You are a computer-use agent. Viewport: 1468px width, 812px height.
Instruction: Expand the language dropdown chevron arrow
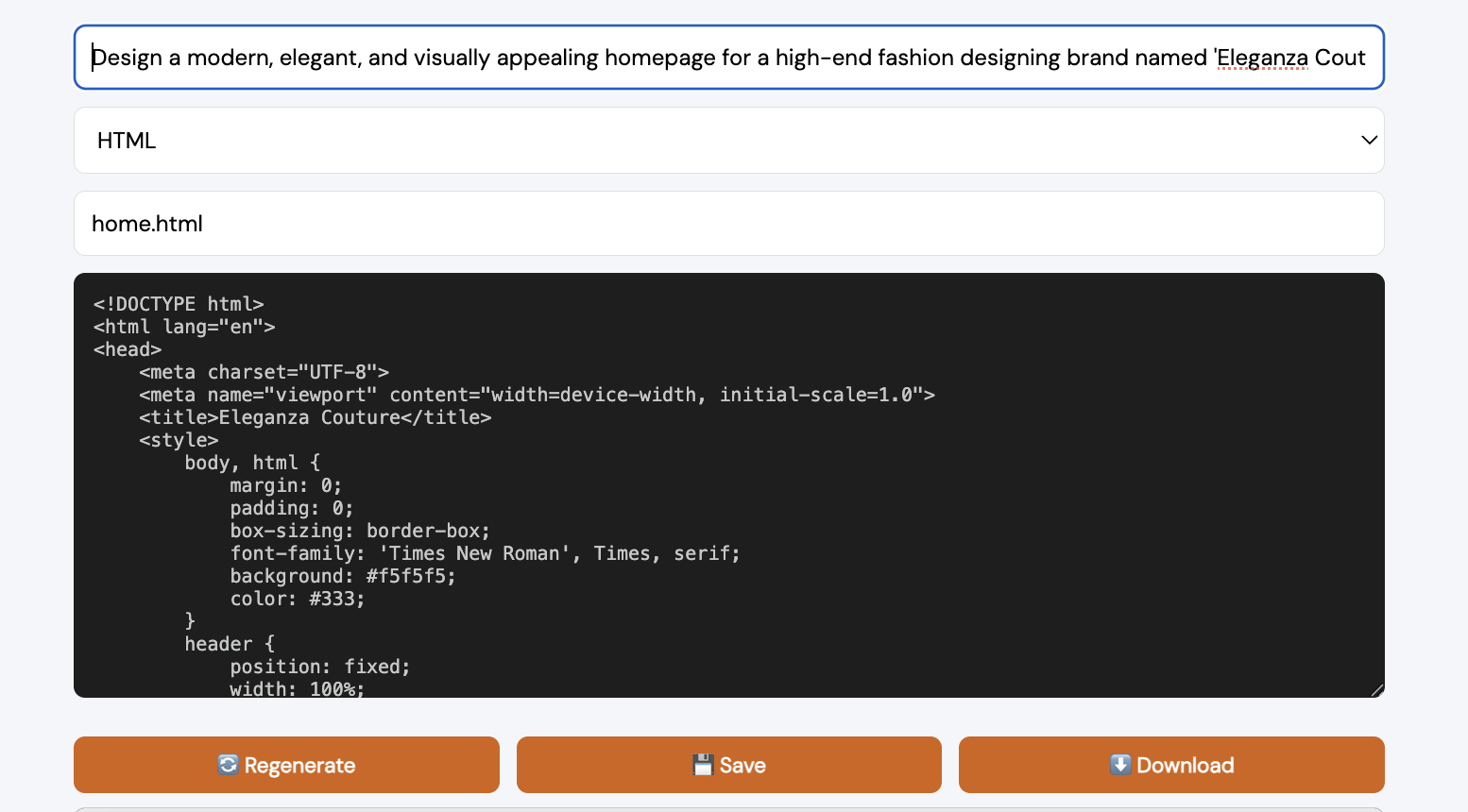(x=1369, y=141)
